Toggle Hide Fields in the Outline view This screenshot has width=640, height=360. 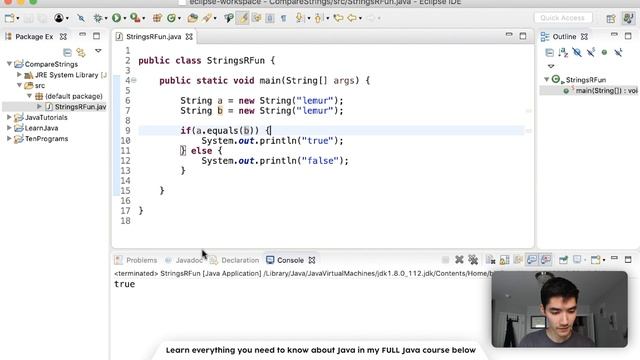tap(577, 52)
